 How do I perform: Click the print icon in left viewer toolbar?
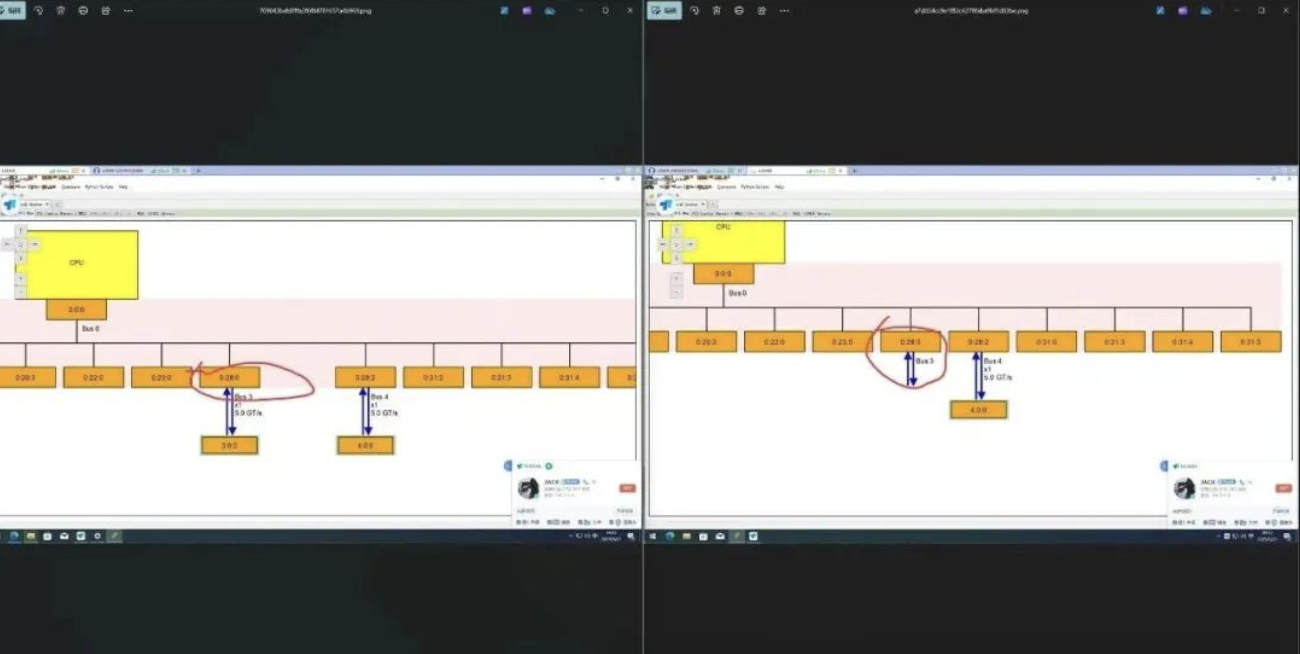[x=83, y=10]
